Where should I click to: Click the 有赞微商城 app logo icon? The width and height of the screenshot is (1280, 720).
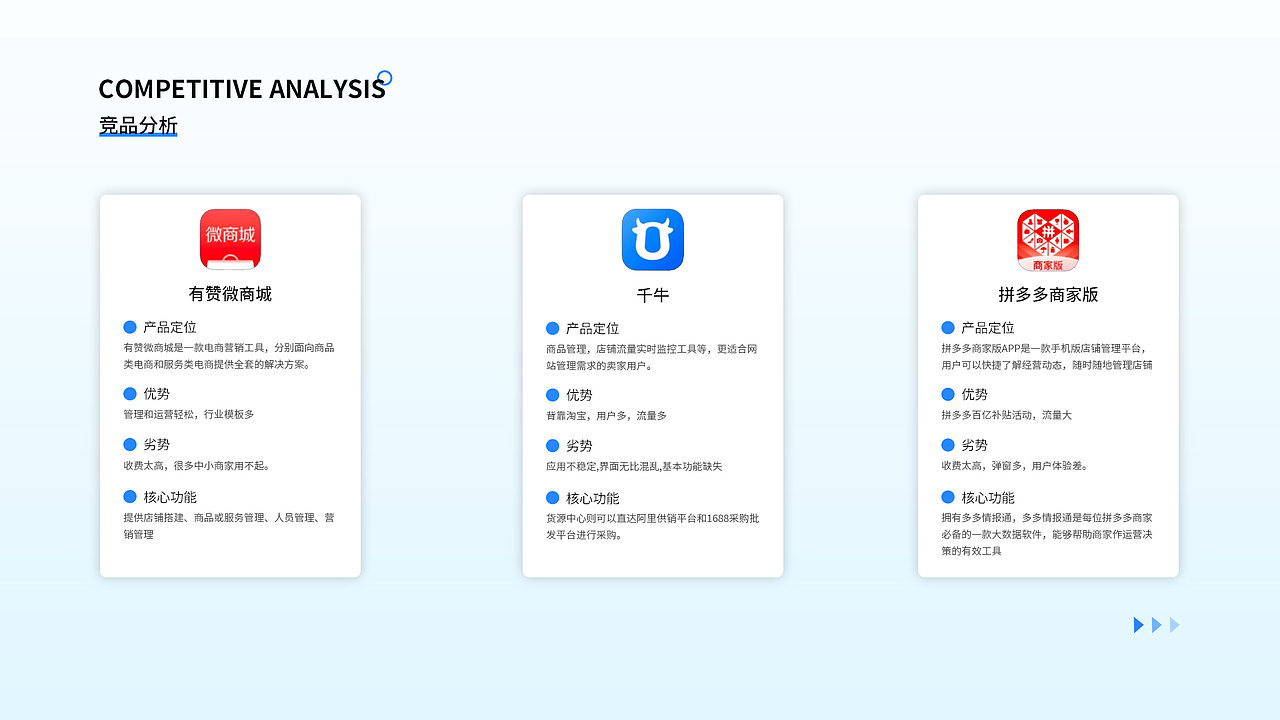(230, 239)
